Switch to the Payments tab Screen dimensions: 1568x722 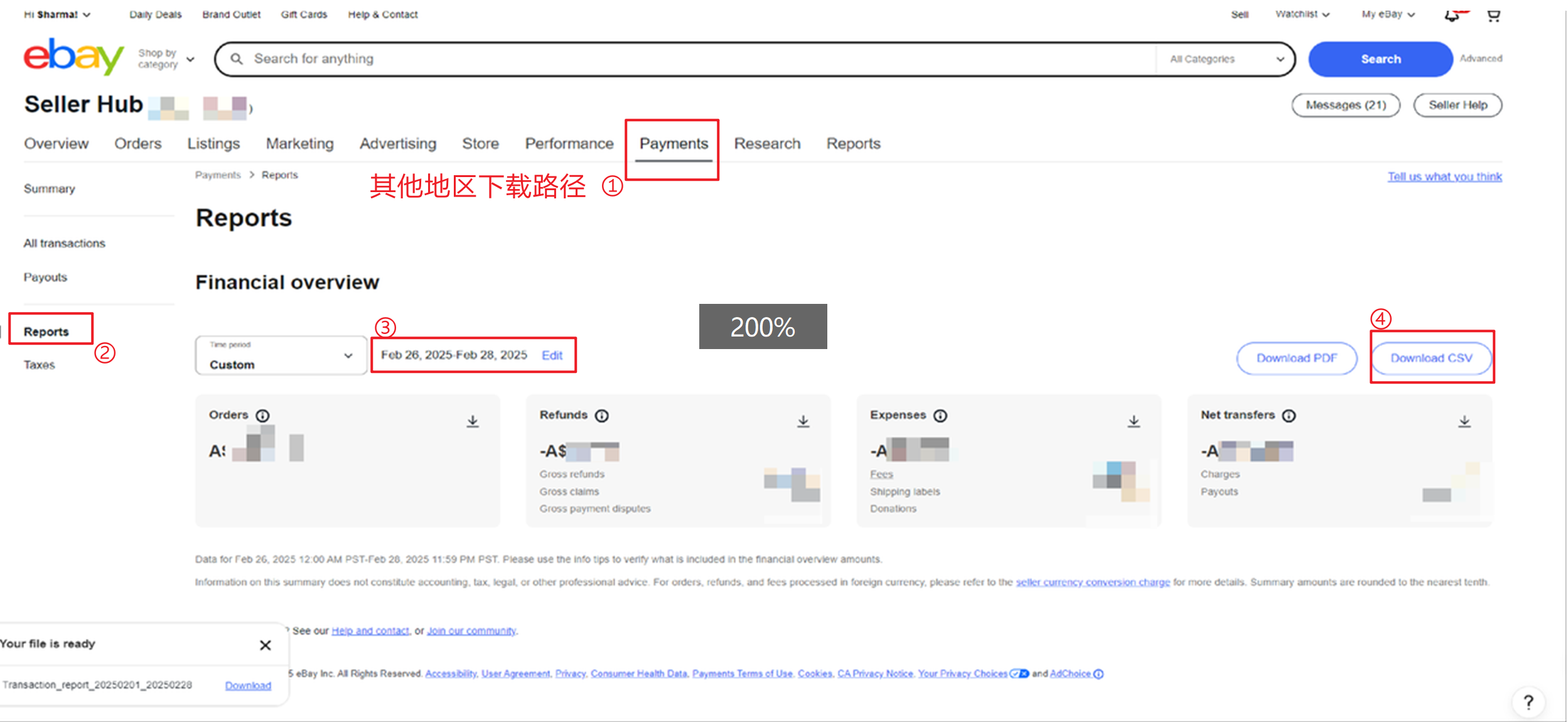674,144
